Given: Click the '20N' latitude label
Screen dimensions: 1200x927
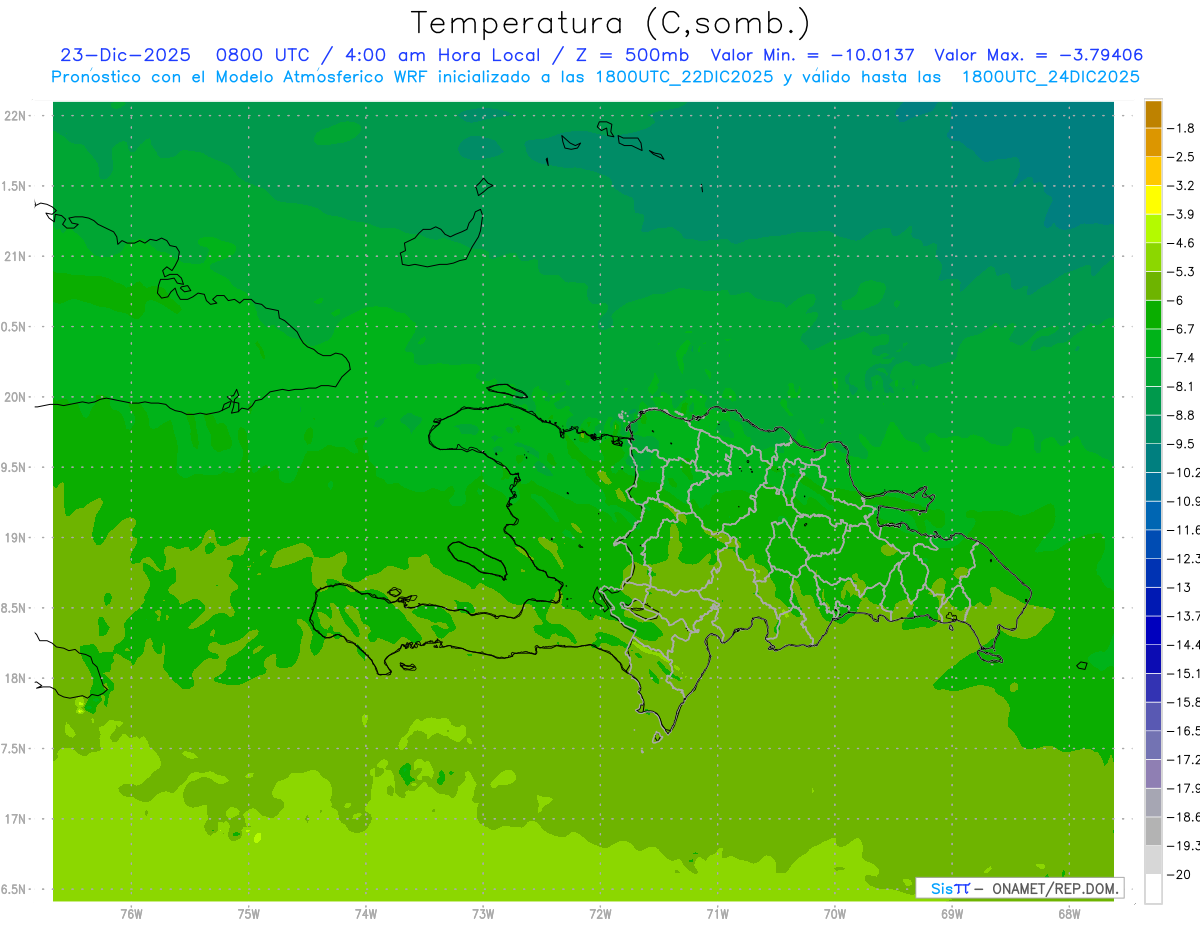Looking at the screenshot, I should tap(14, 397).
